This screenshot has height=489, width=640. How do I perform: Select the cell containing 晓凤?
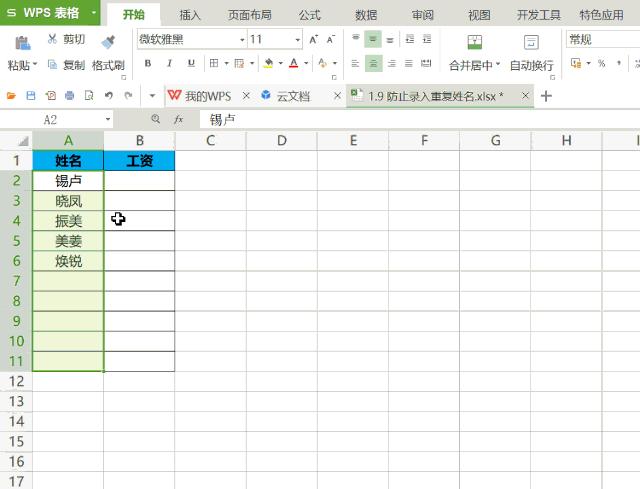coord(68,201)
